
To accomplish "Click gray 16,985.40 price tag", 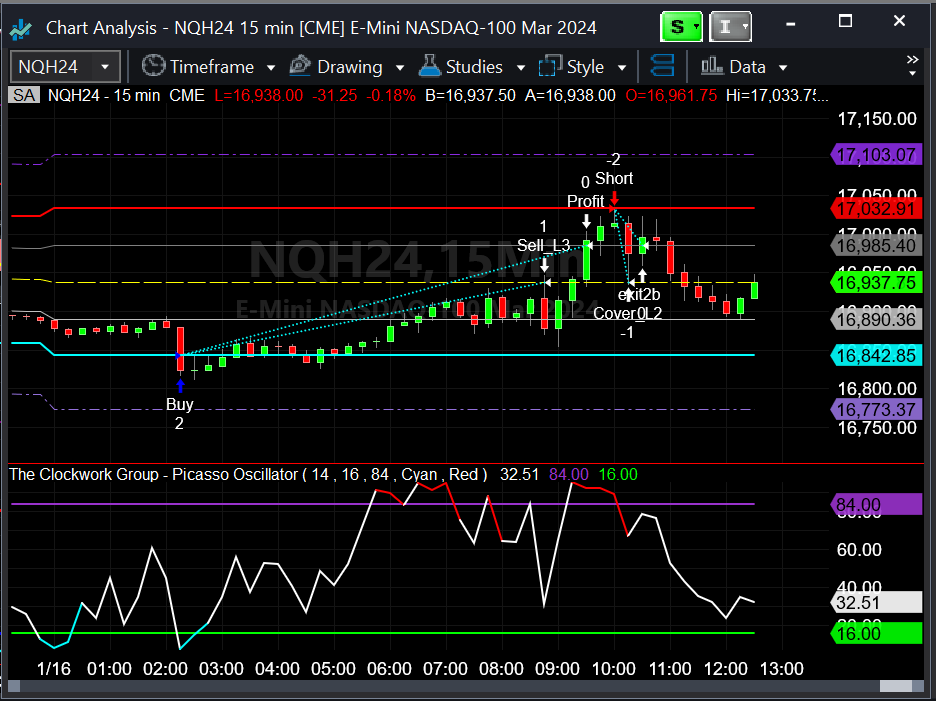I will point(876,245).
